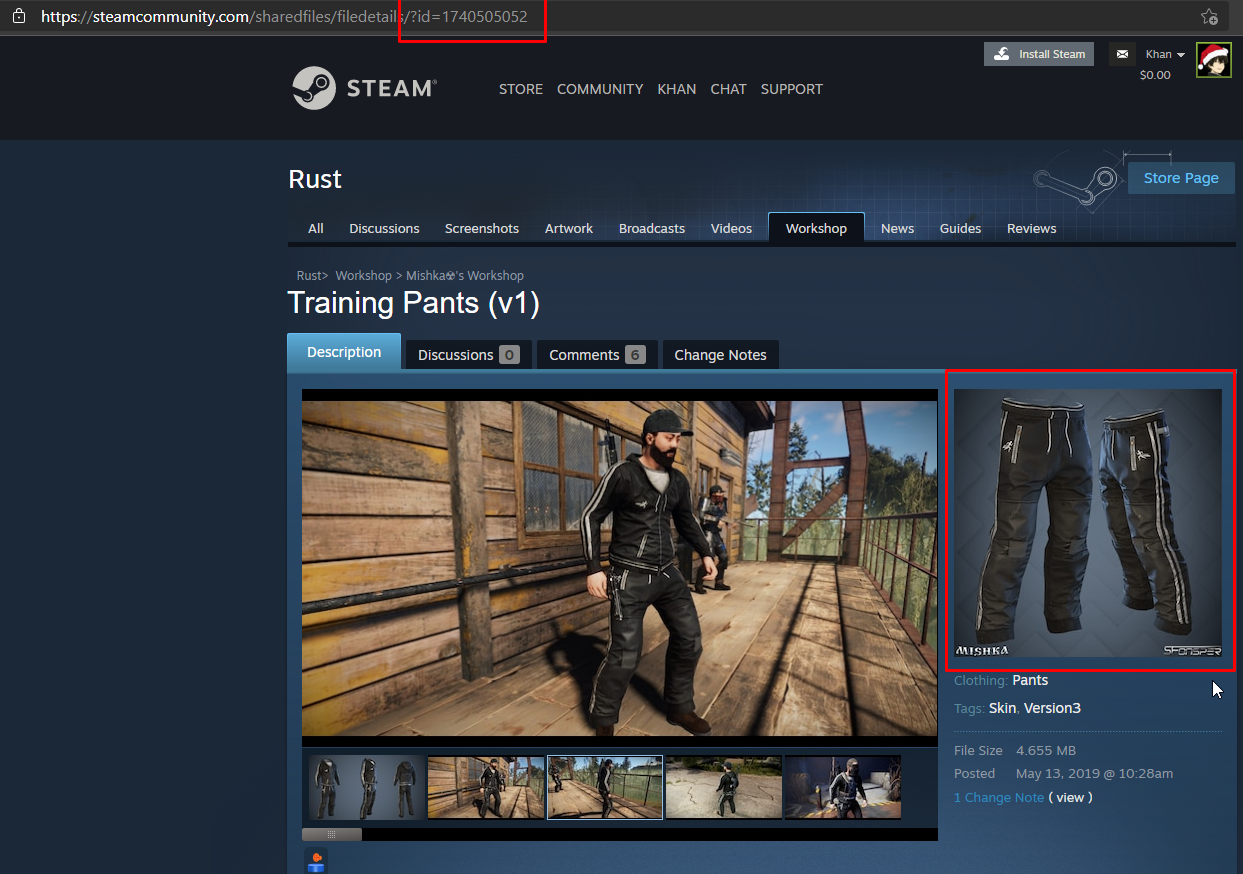Click the main screenshot preview image
Screen dimensions: 1243x874
620,568
